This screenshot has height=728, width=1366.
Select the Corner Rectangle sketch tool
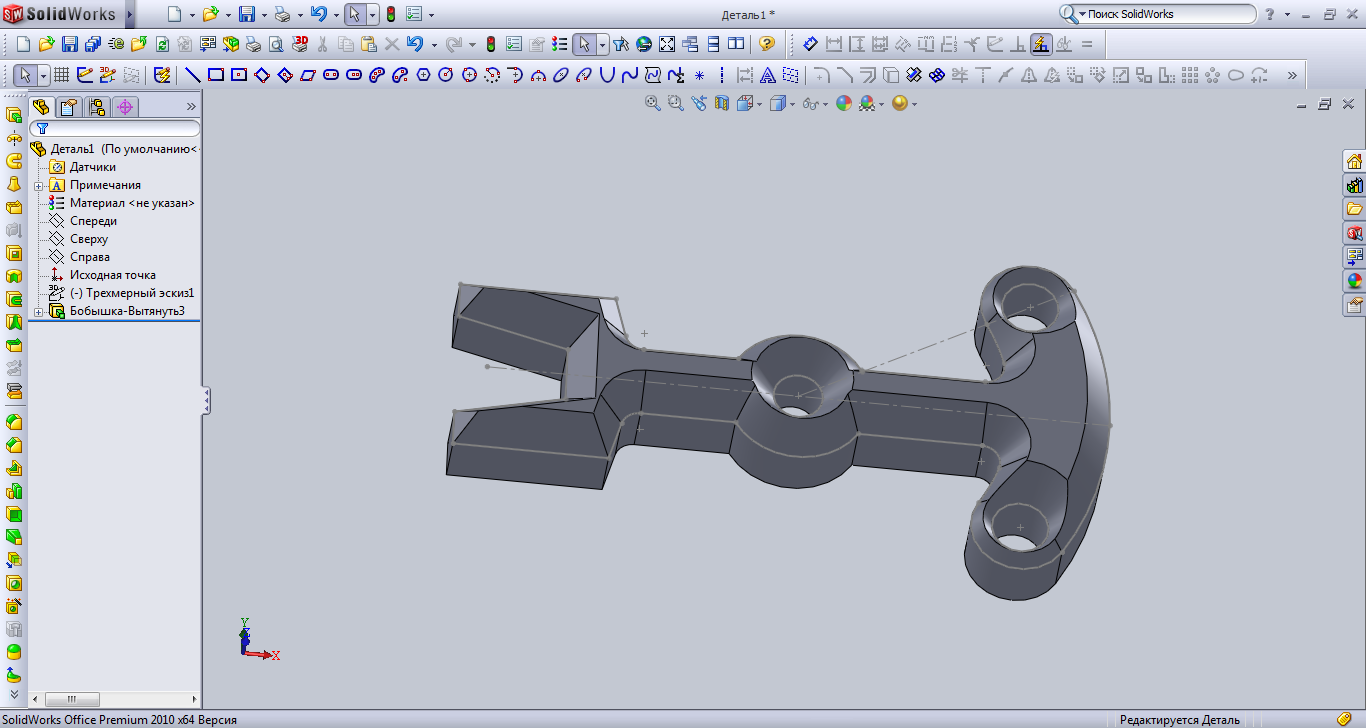pyautogui.click(x=215, y=75)
